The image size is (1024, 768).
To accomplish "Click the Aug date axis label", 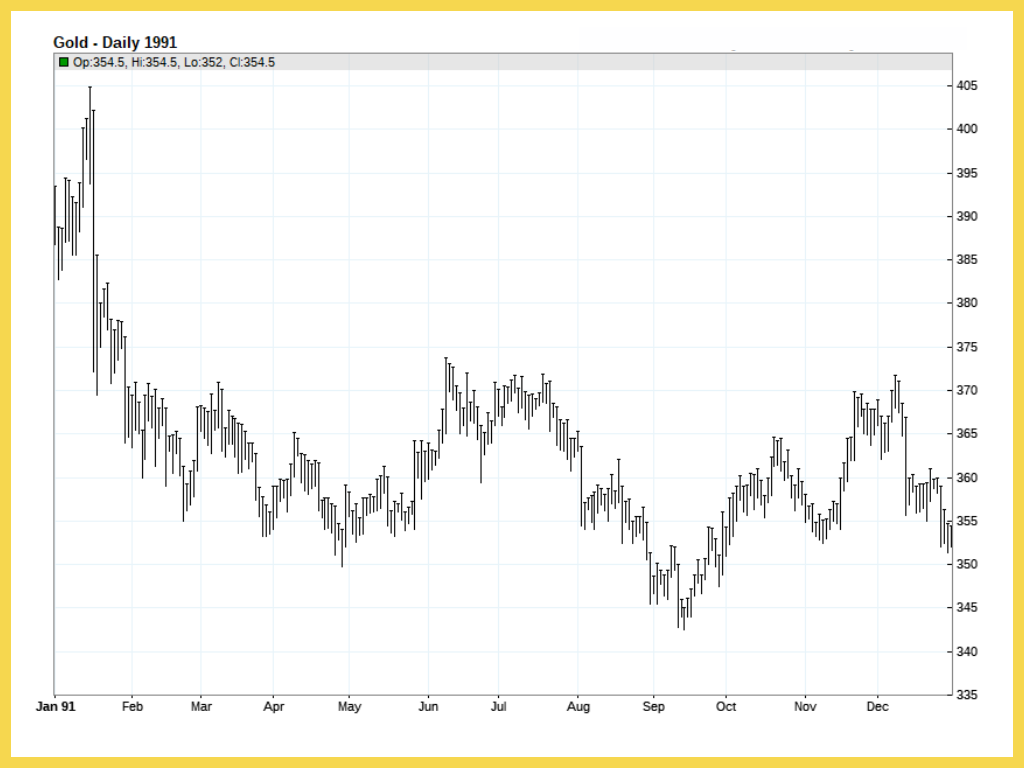I will (577, 707).
